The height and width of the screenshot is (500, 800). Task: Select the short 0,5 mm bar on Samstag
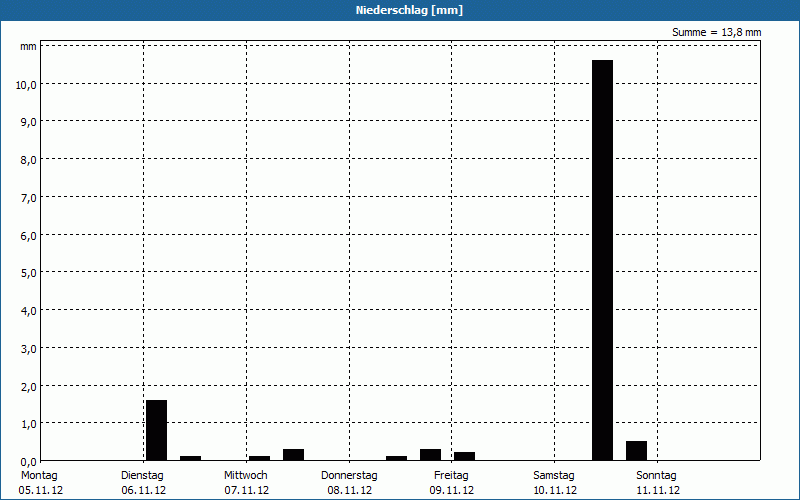pyautogui.click(x=636, y=451)
